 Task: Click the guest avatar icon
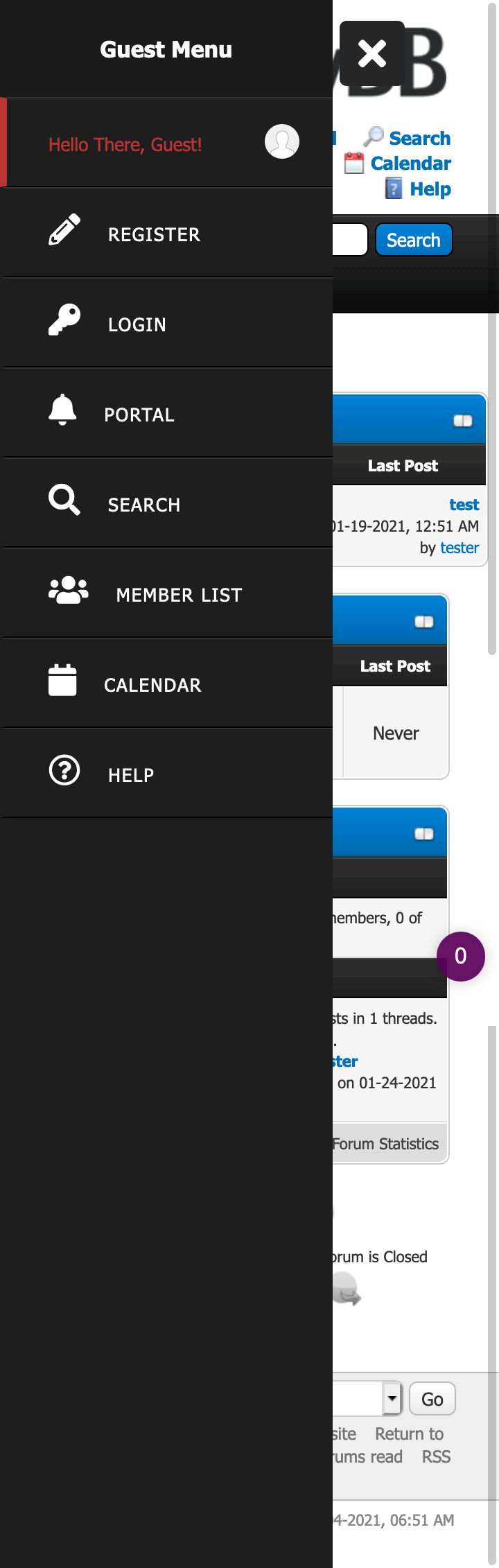coord(282,141)
